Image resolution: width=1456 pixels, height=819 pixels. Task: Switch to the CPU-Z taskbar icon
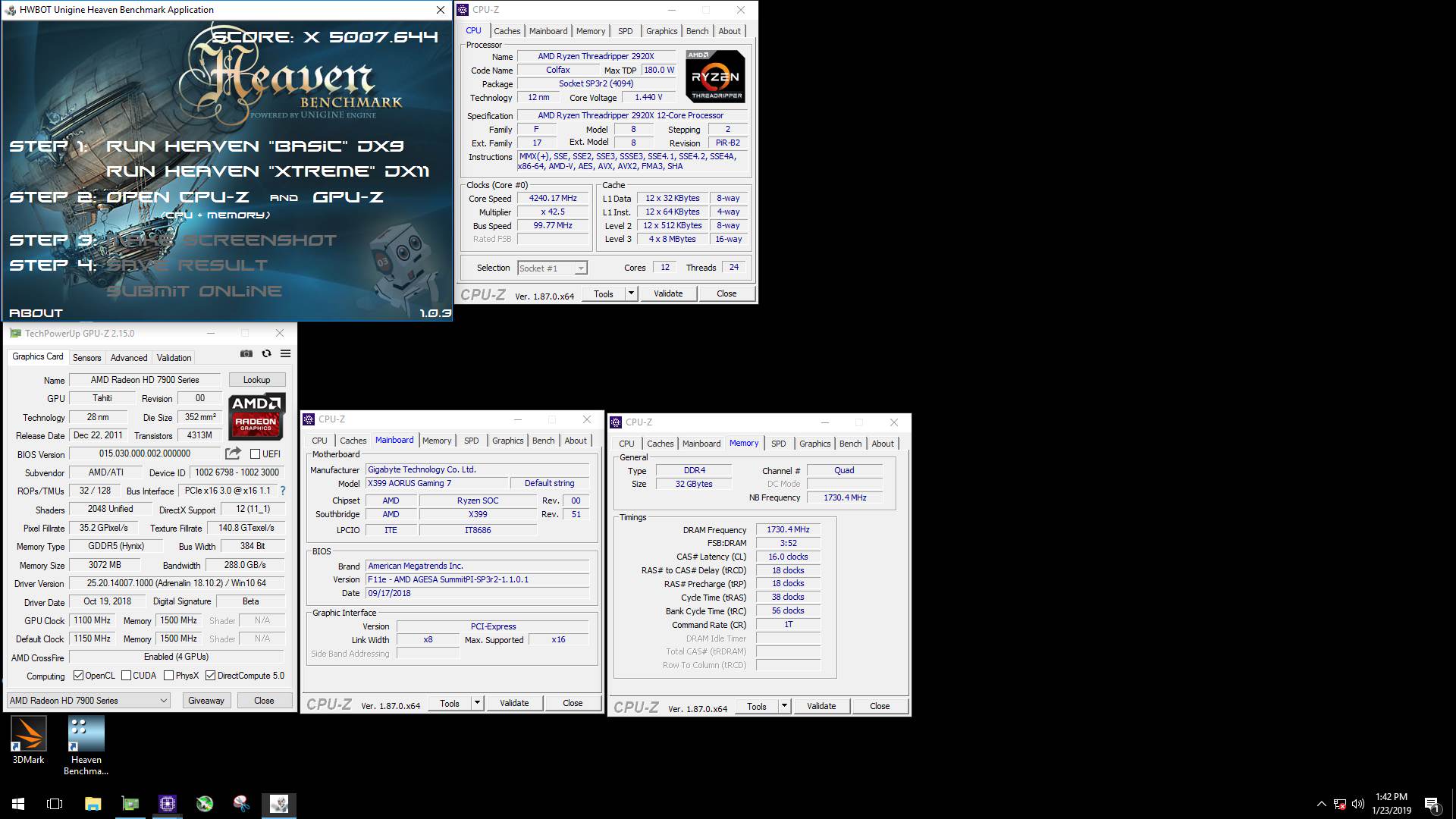pyautogui.click(x=168, y=804)
